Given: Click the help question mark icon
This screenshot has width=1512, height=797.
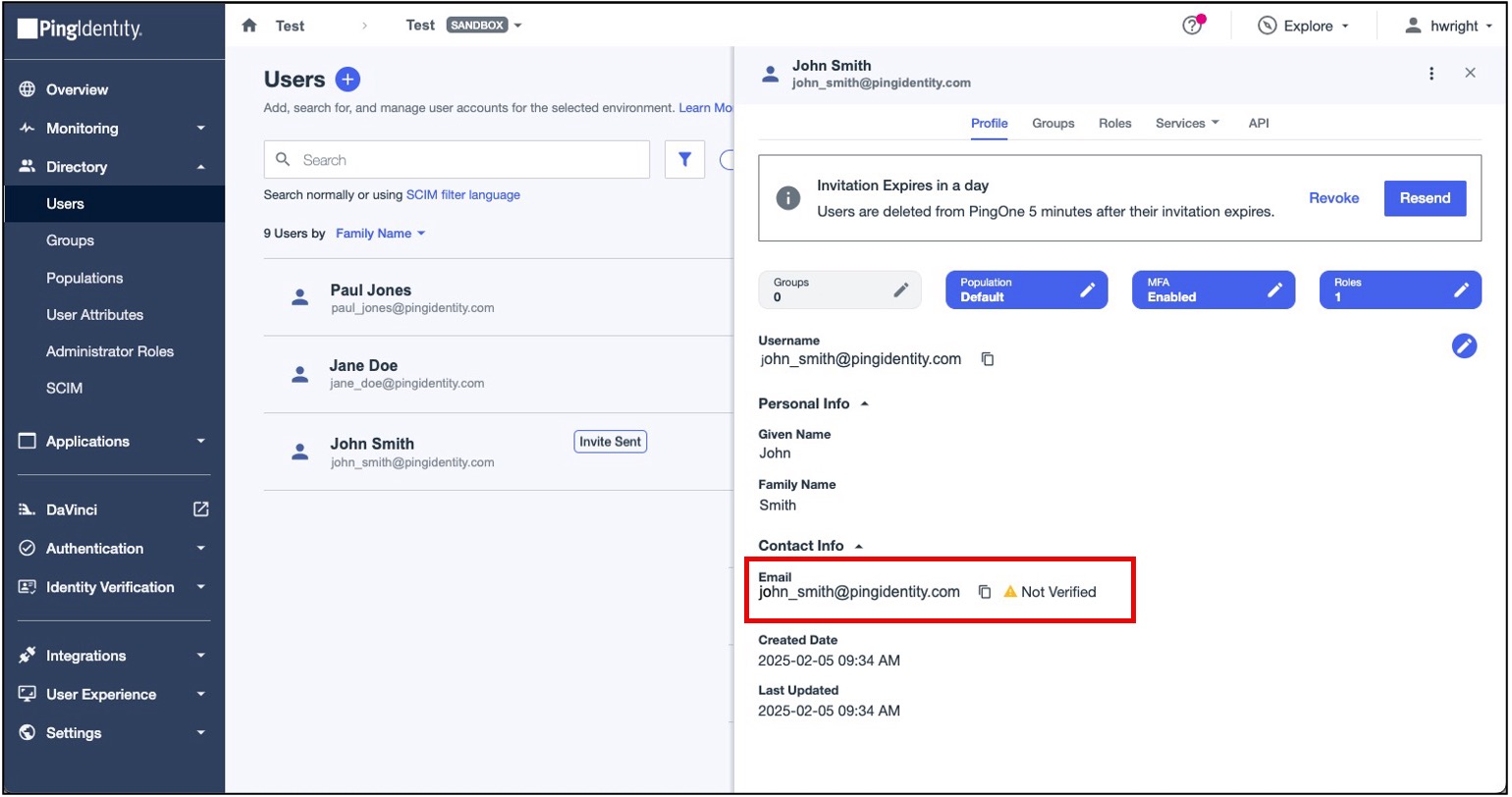Looking at the screenshot, I should (x=1192, y=27).
